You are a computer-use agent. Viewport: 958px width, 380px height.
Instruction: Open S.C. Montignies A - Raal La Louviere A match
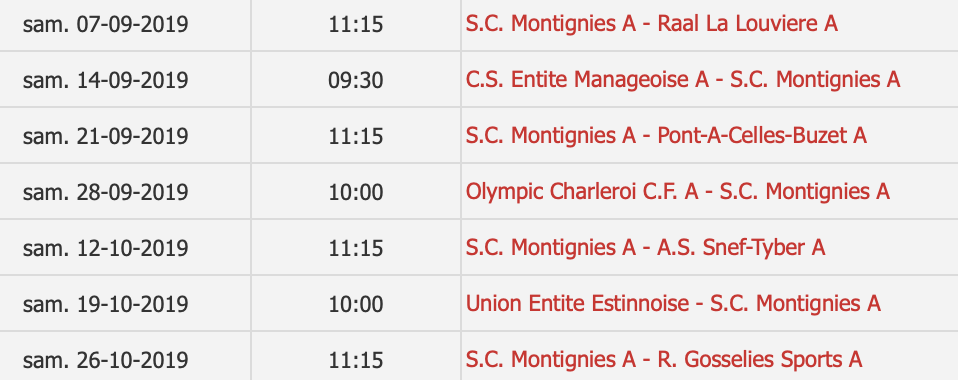[651, 24]
